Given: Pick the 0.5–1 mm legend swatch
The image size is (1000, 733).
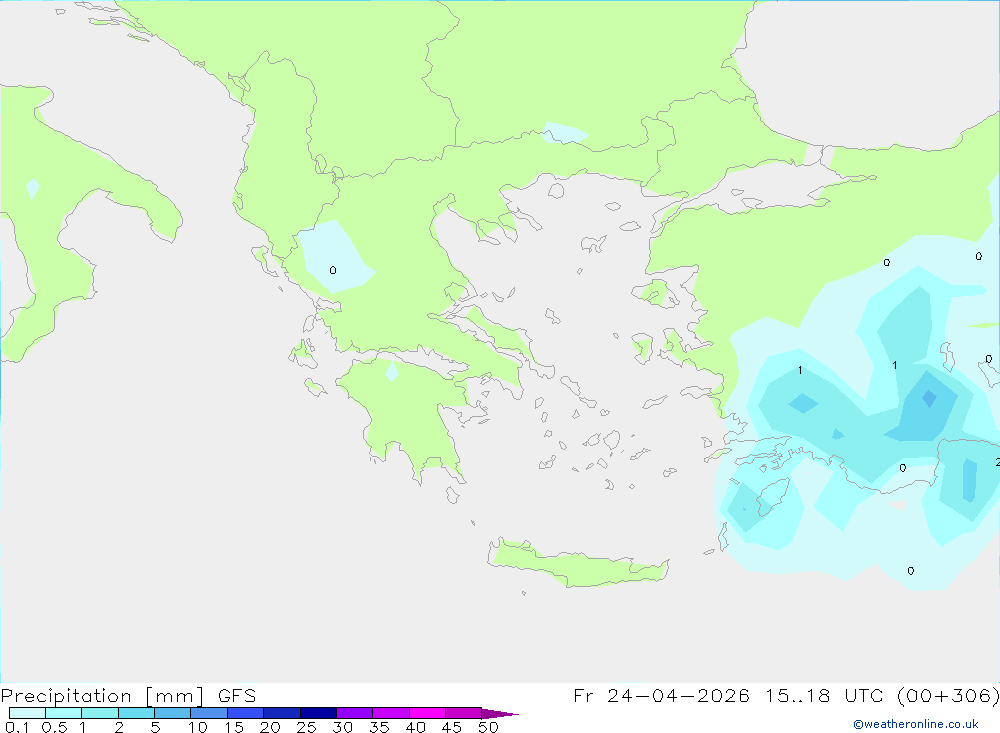Looking at the screenshot, I should click(x=64, y=713).
